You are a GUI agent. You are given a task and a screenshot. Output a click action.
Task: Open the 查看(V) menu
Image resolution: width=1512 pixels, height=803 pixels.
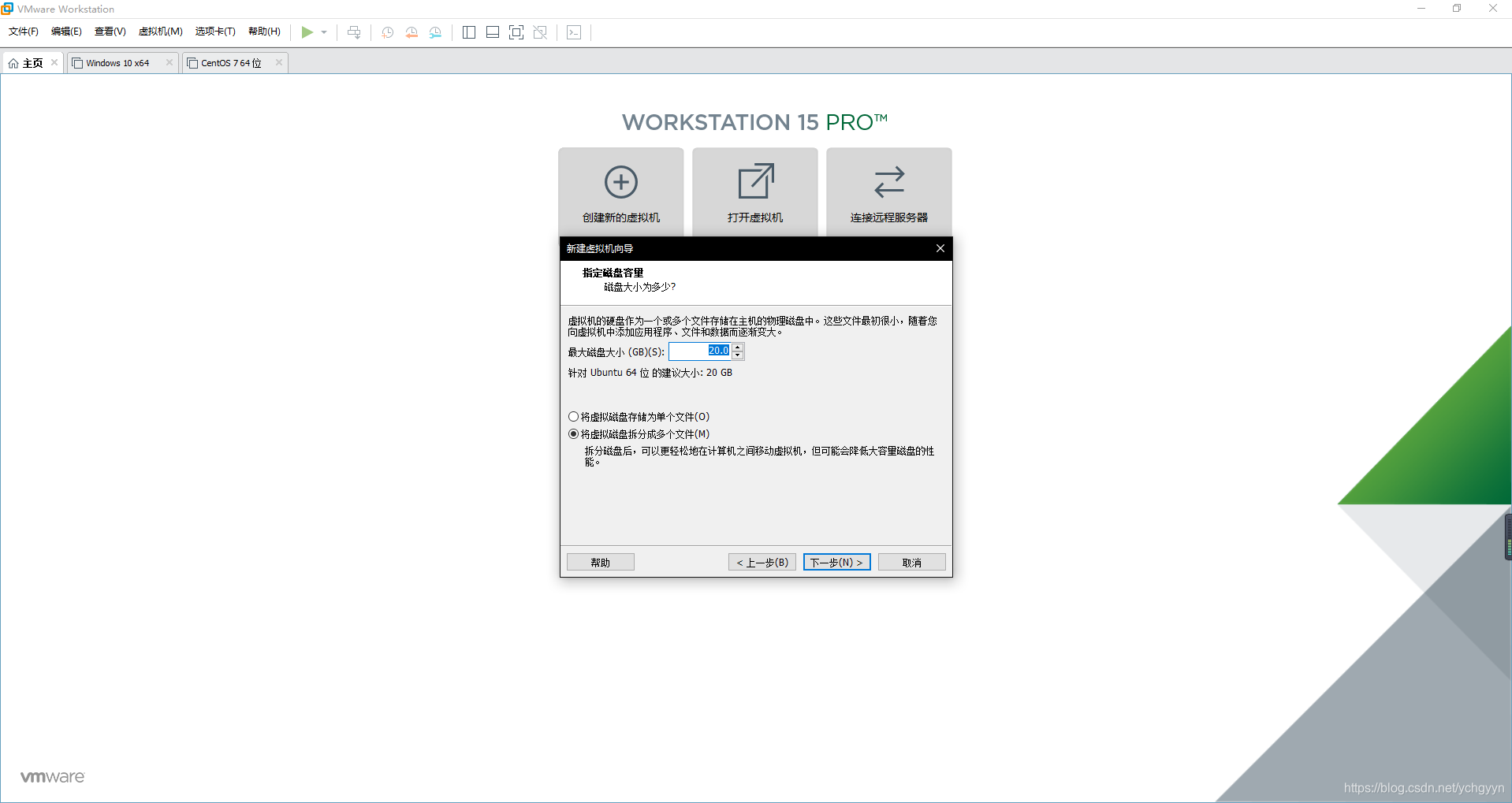pos(110,32)
